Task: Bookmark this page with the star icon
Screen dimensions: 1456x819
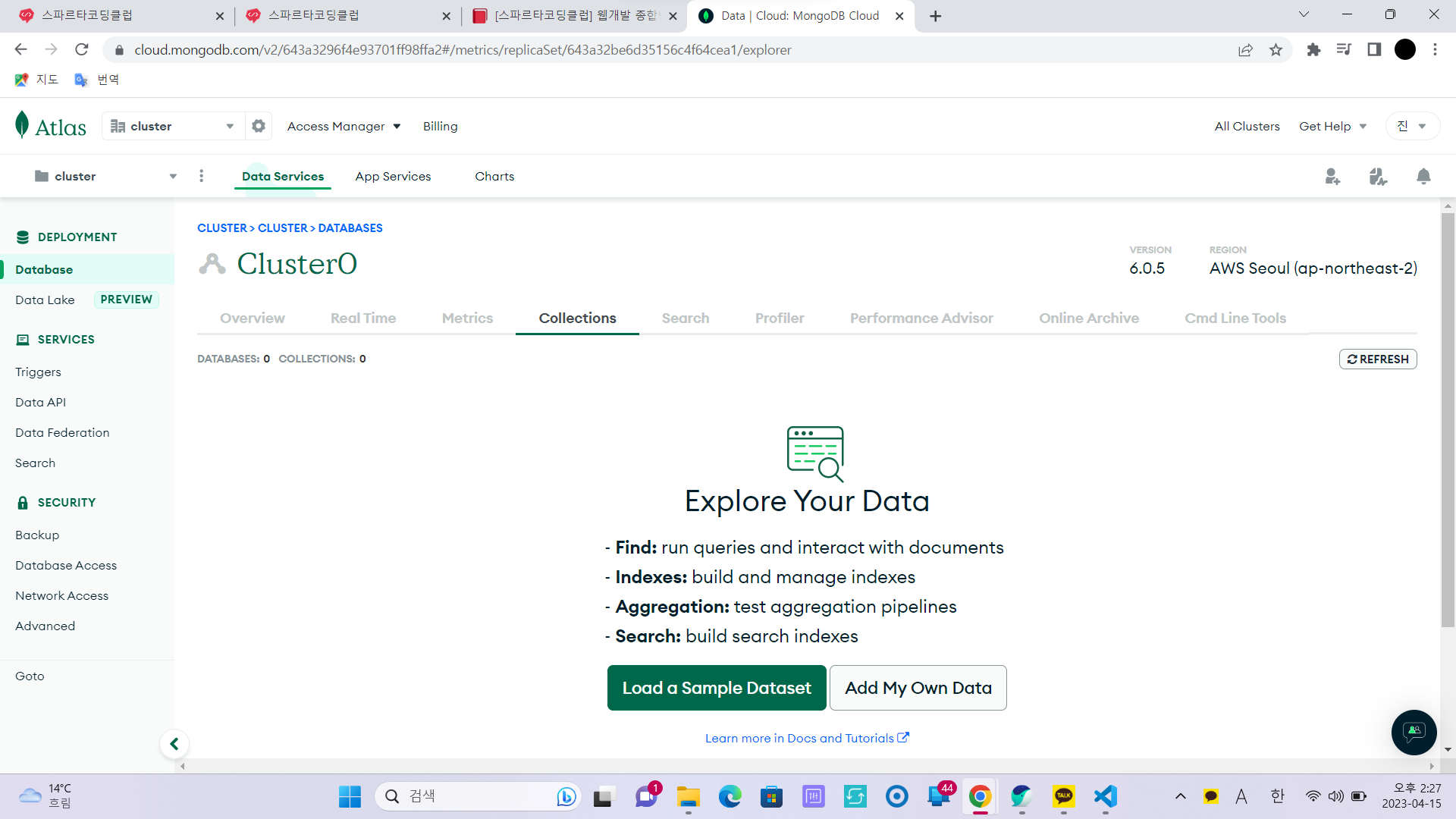Action: point(1276,50)
